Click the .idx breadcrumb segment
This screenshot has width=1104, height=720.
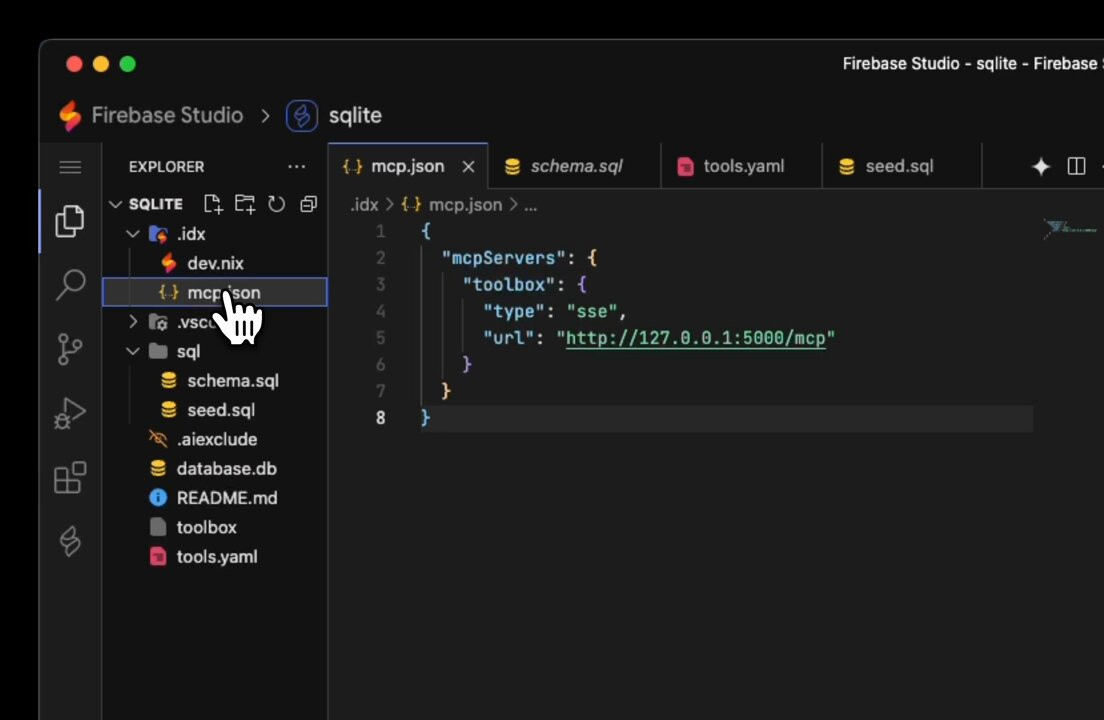(364, 205)
